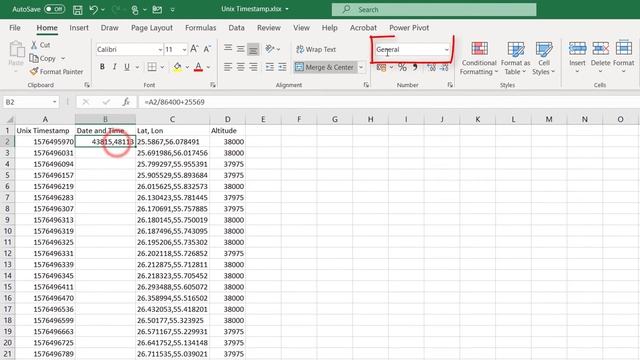Open the Calibri font name dropdown
This screenshot has width=640, height=360.
click(x=160, y=49)
